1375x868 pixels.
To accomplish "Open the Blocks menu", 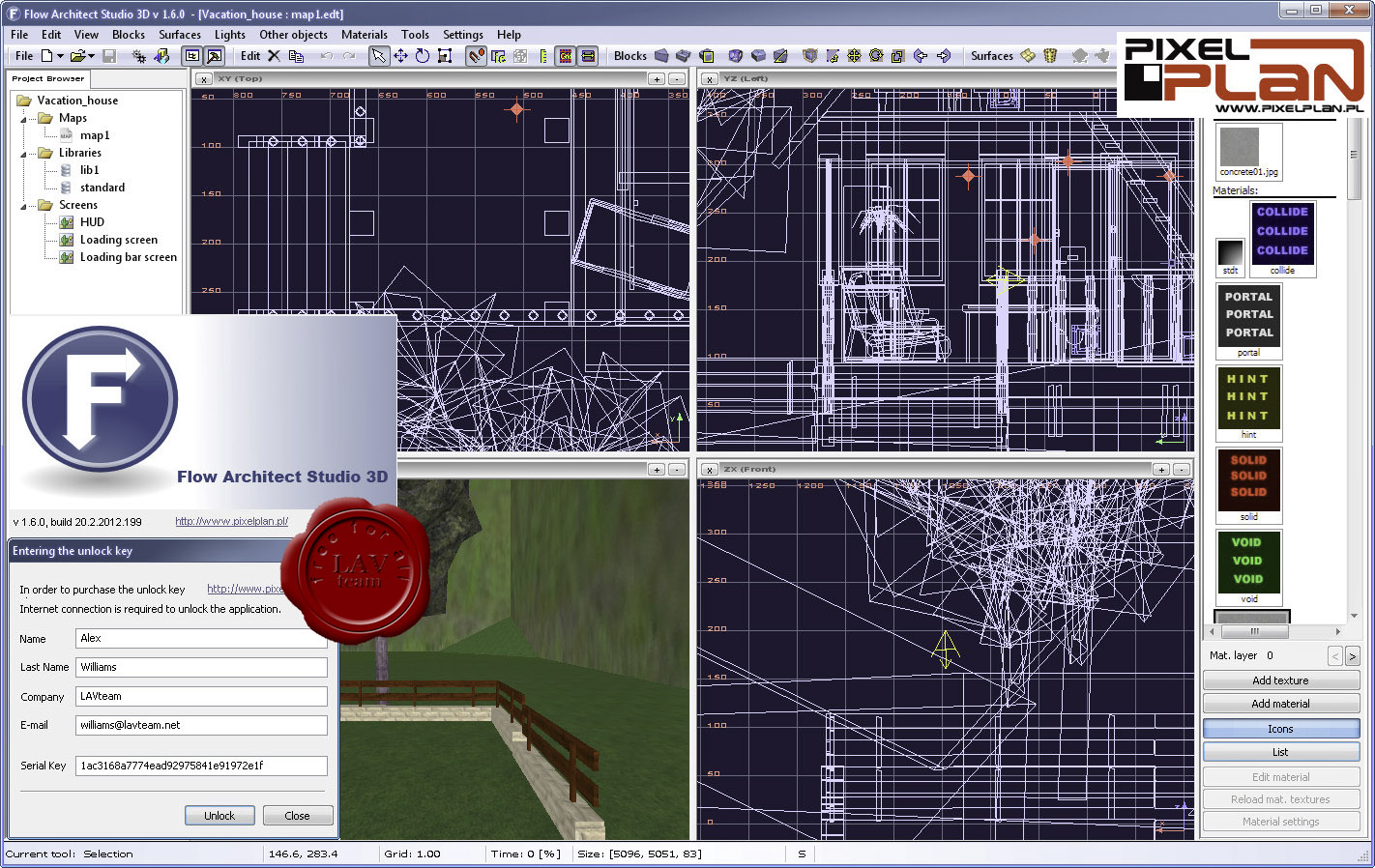I will pos(129,34).
